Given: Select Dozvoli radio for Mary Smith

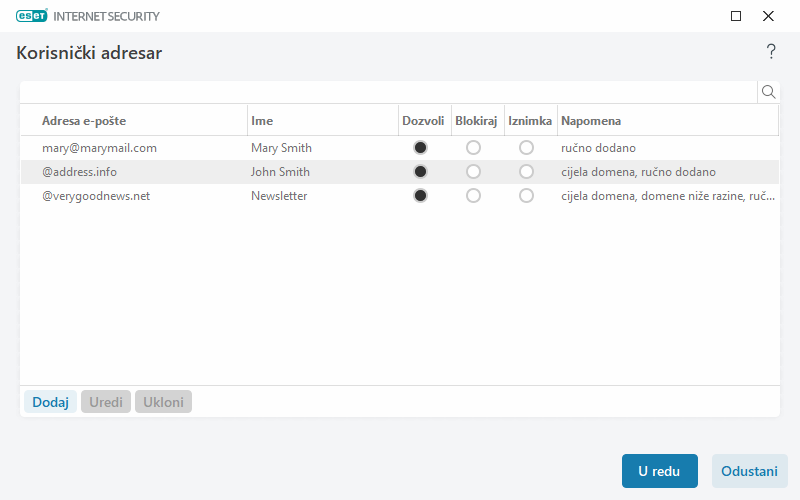Looking at the screenshot, I should point(420,148).
